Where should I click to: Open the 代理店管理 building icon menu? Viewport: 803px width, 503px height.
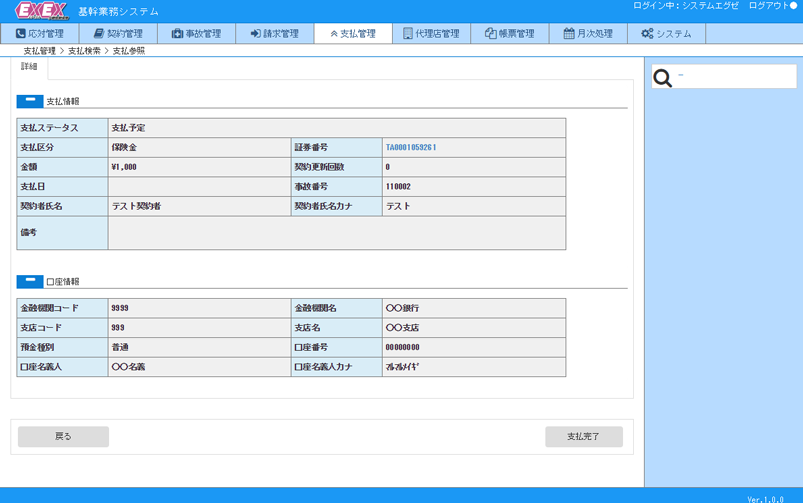tap(407, 33)
